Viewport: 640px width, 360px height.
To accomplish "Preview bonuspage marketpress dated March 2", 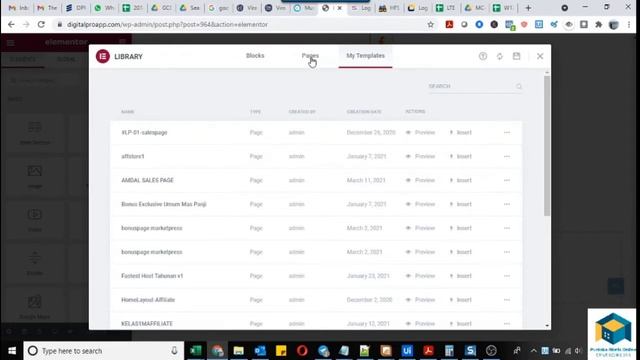I will [420, 252].
